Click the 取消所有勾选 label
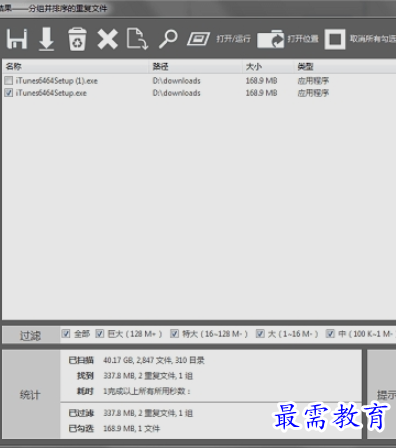 click(x=373, y=39)
